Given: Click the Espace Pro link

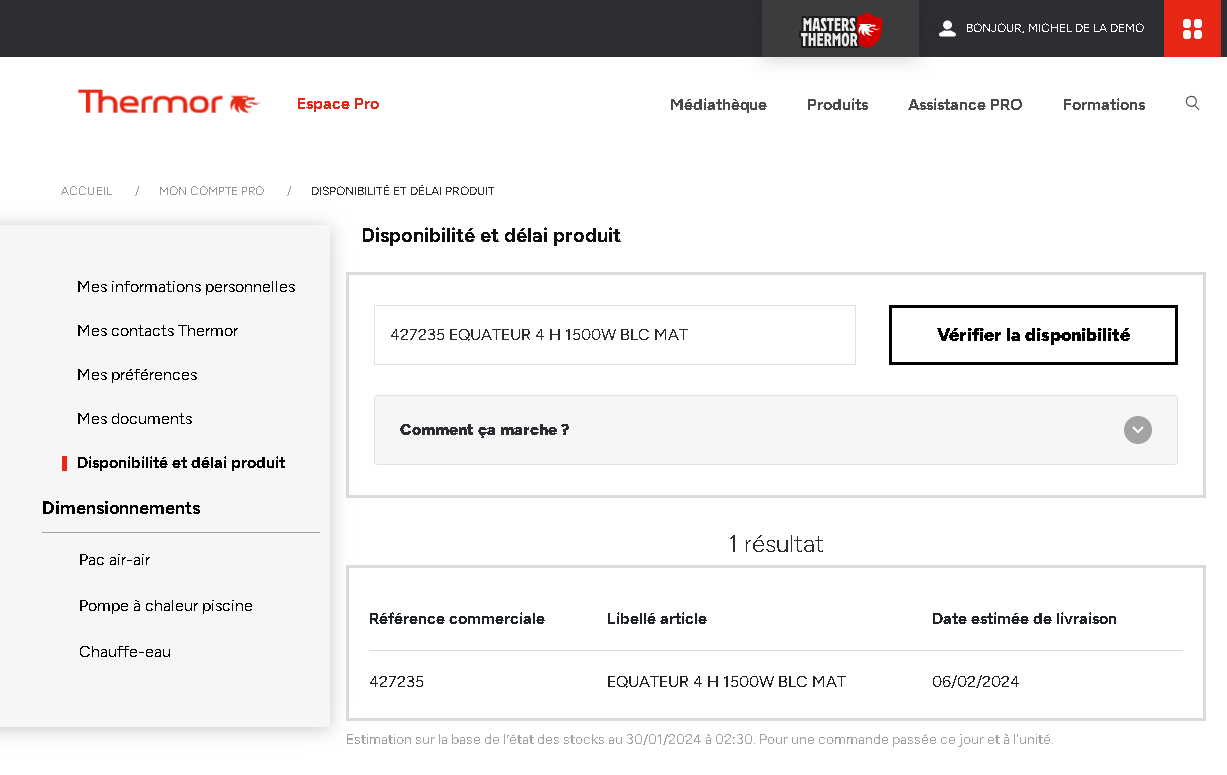Looking at the screenshot, I should click(338, 104).
